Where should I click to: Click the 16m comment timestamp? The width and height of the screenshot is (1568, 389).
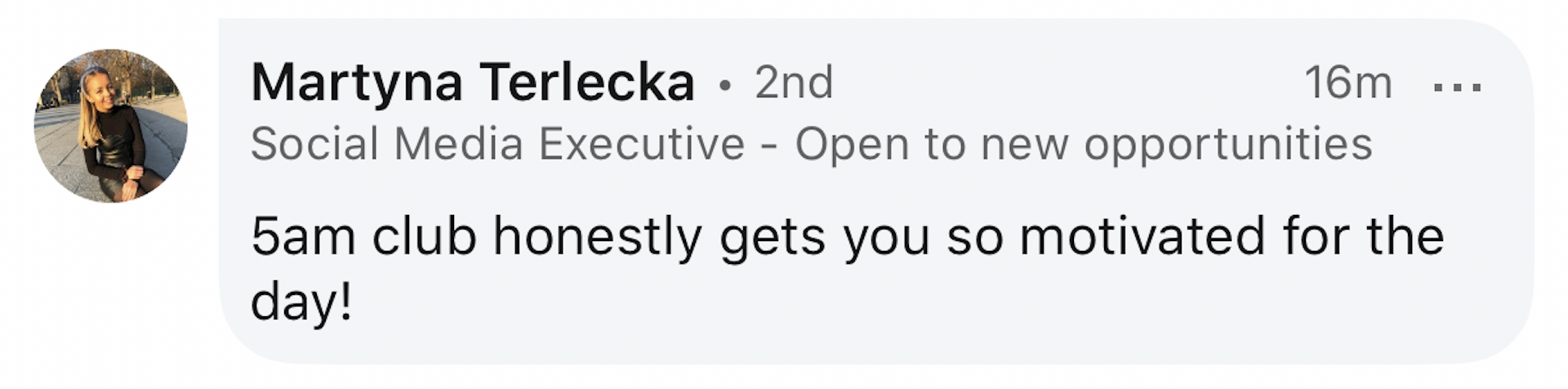point(1347,83)
